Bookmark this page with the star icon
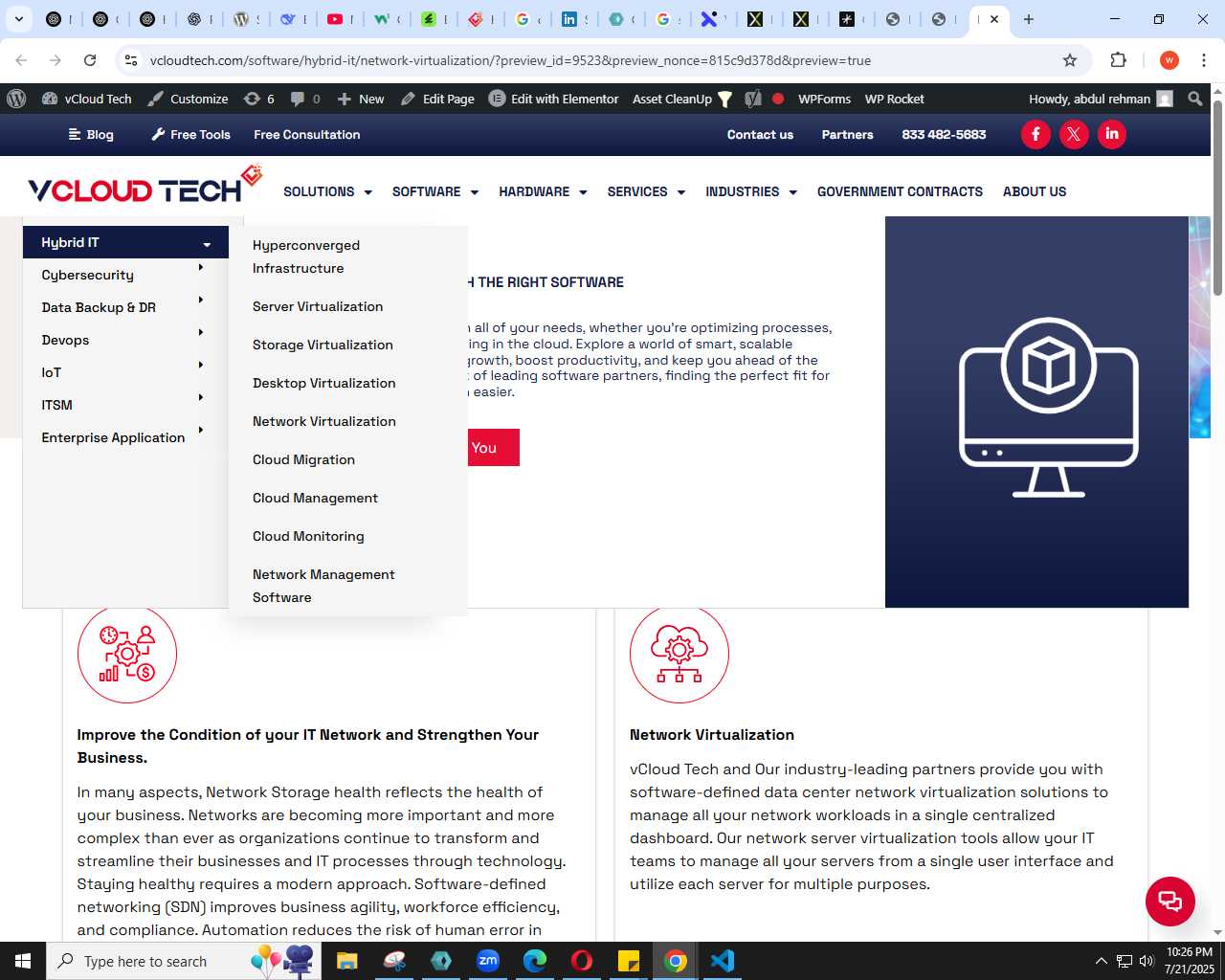This screenshot has width=1225, height=980. 1070,60
